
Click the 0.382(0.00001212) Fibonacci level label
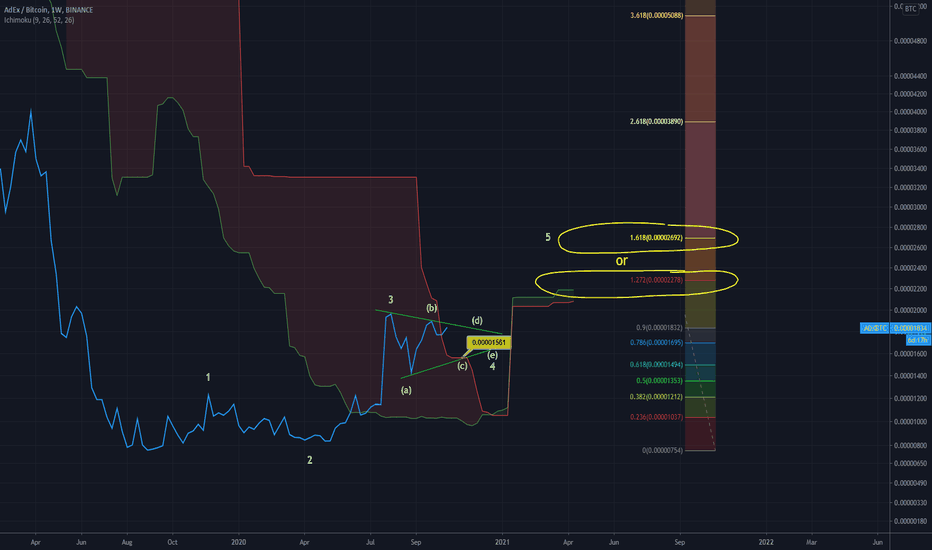pyautogui.click(x=657, y=397)
